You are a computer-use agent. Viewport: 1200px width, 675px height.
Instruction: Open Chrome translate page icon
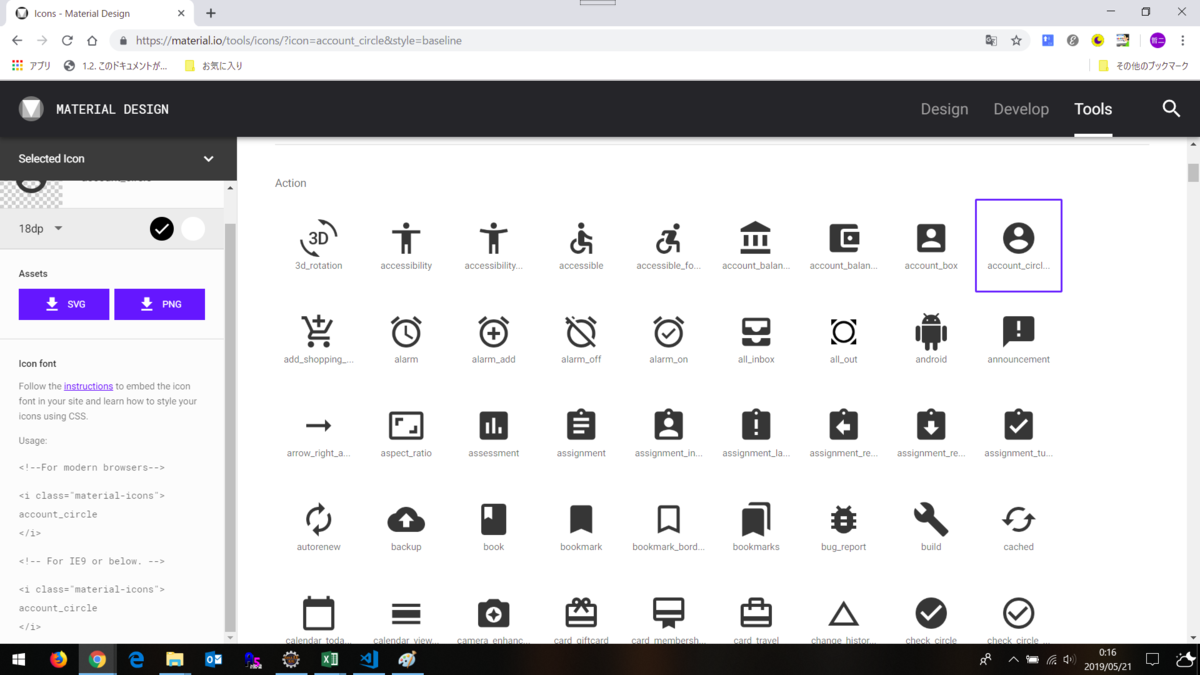coord(991,41)
